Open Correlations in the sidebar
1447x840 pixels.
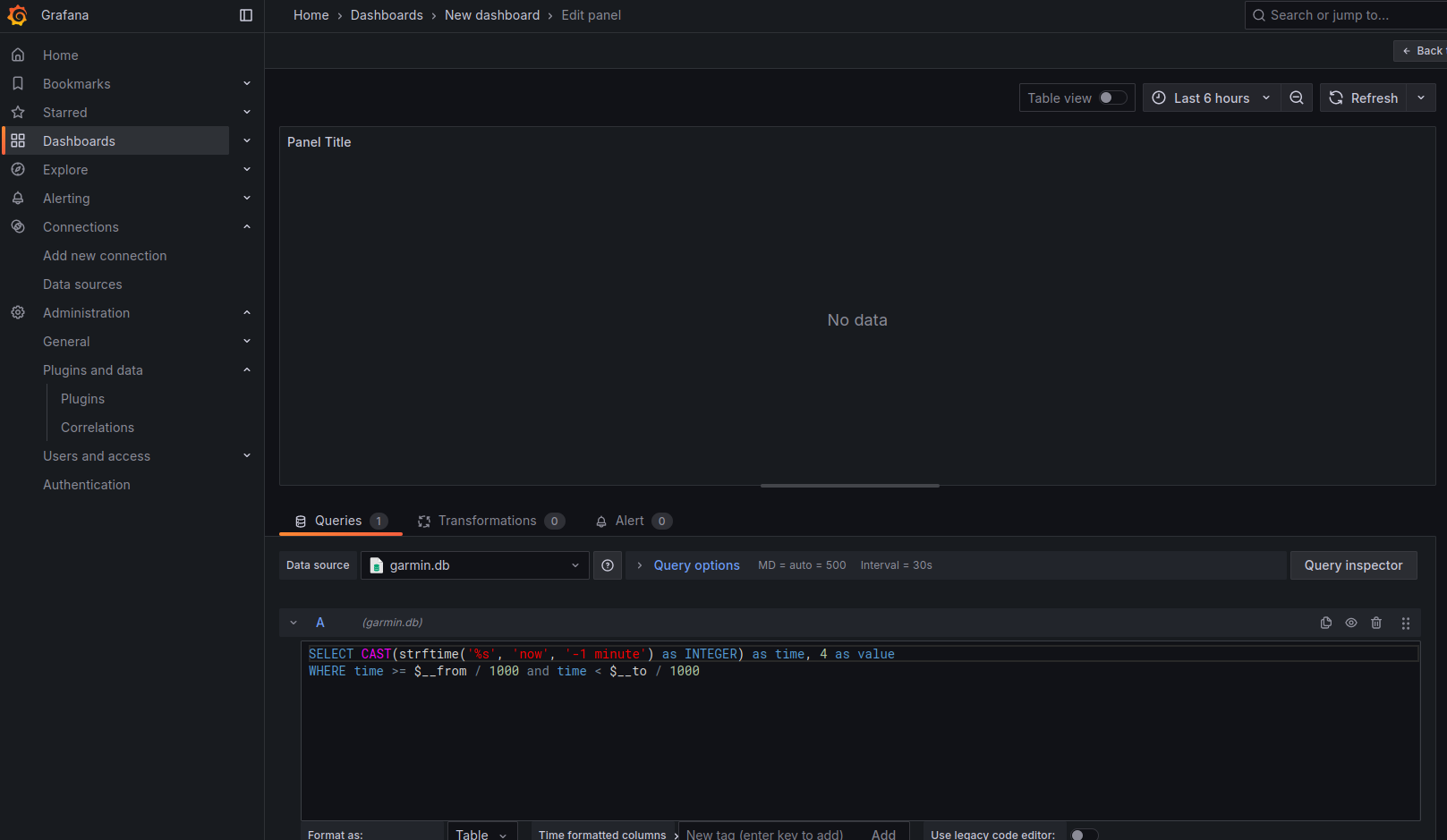[x=98, y=428]
